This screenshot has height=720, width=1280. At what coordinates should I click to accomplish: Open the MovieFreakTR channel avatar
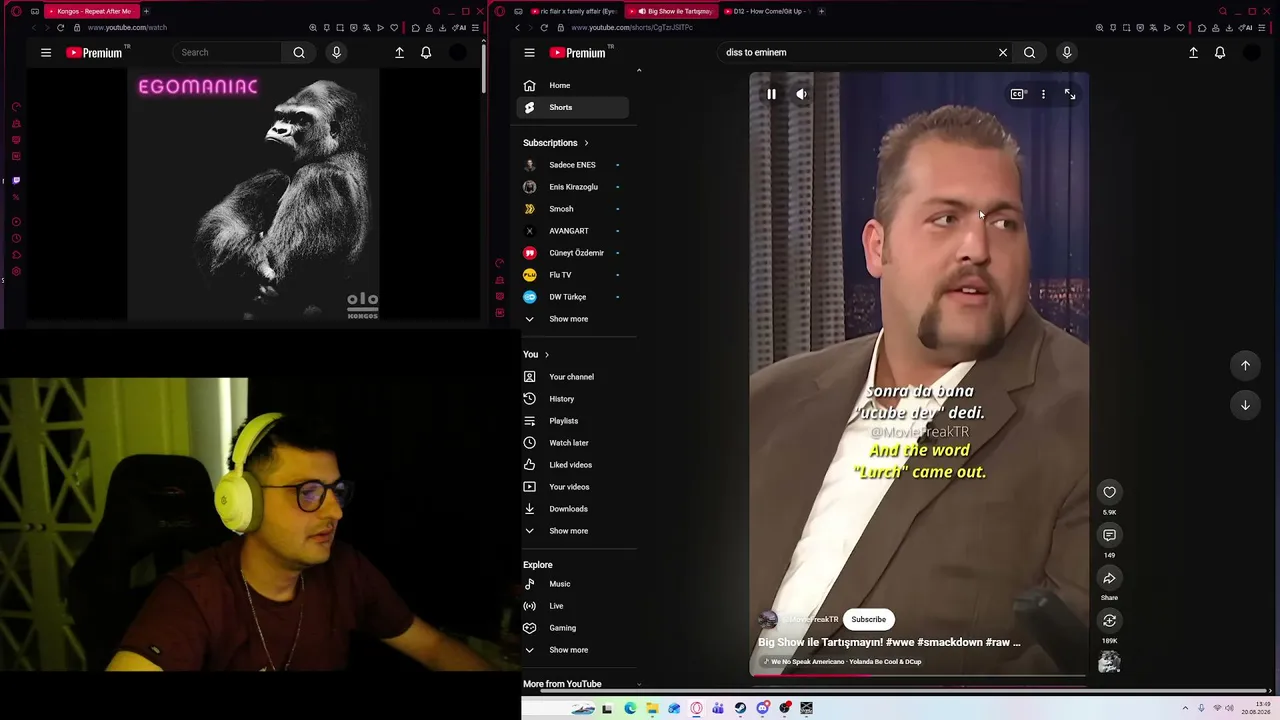(768, 619)
